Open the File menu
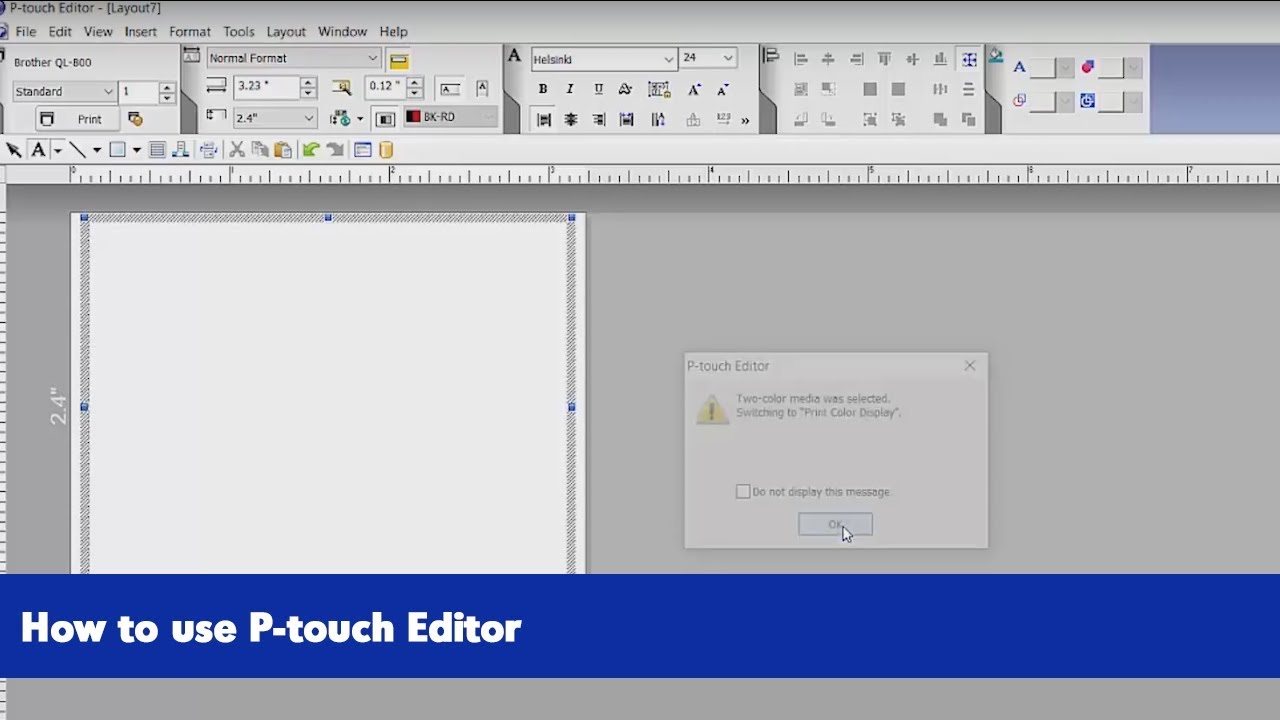 click(26, 32)
